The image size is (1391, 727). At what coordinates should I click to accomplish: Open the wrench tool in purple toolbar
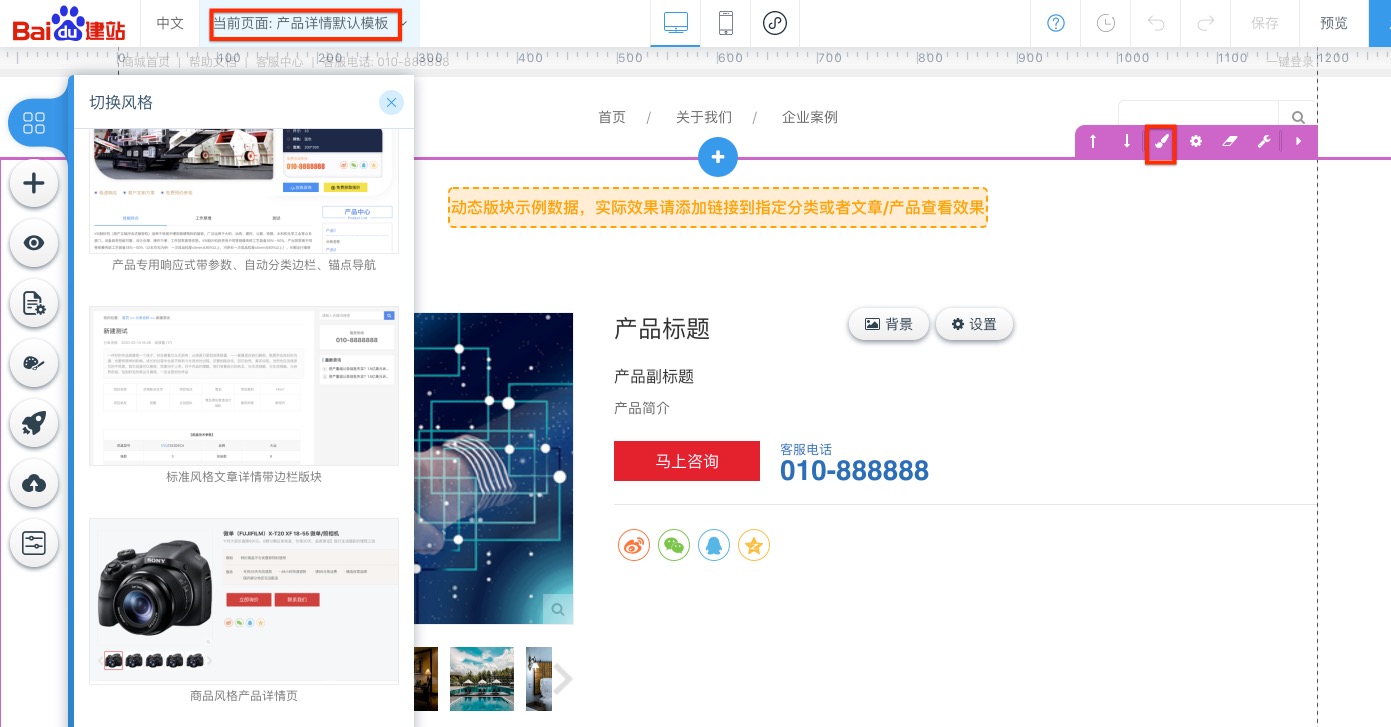tap(1264, 142)
